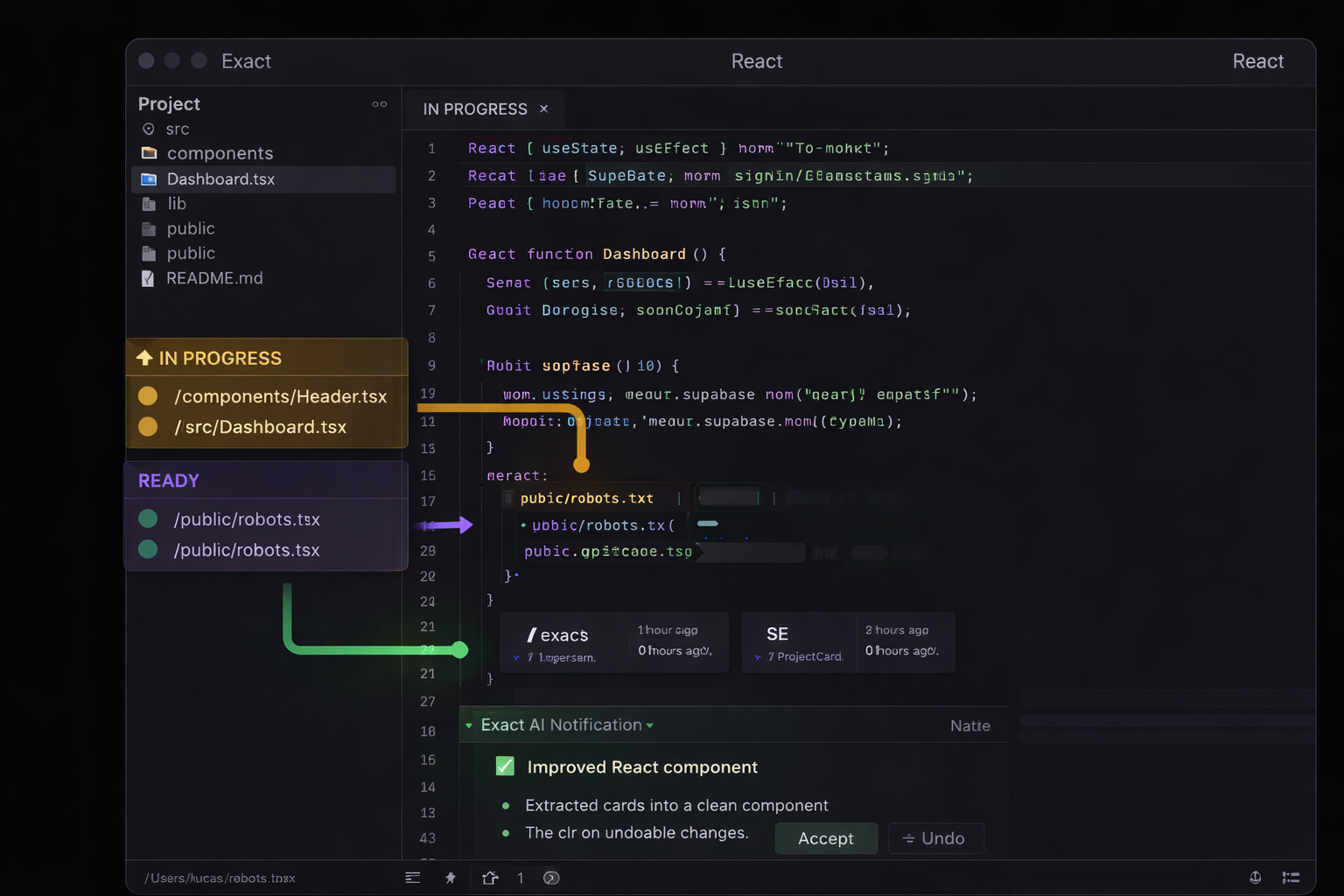Switch to the IN PROGRESS editor tab
Viewport: 1344px width, 896px height.
[x=475, y=109]
